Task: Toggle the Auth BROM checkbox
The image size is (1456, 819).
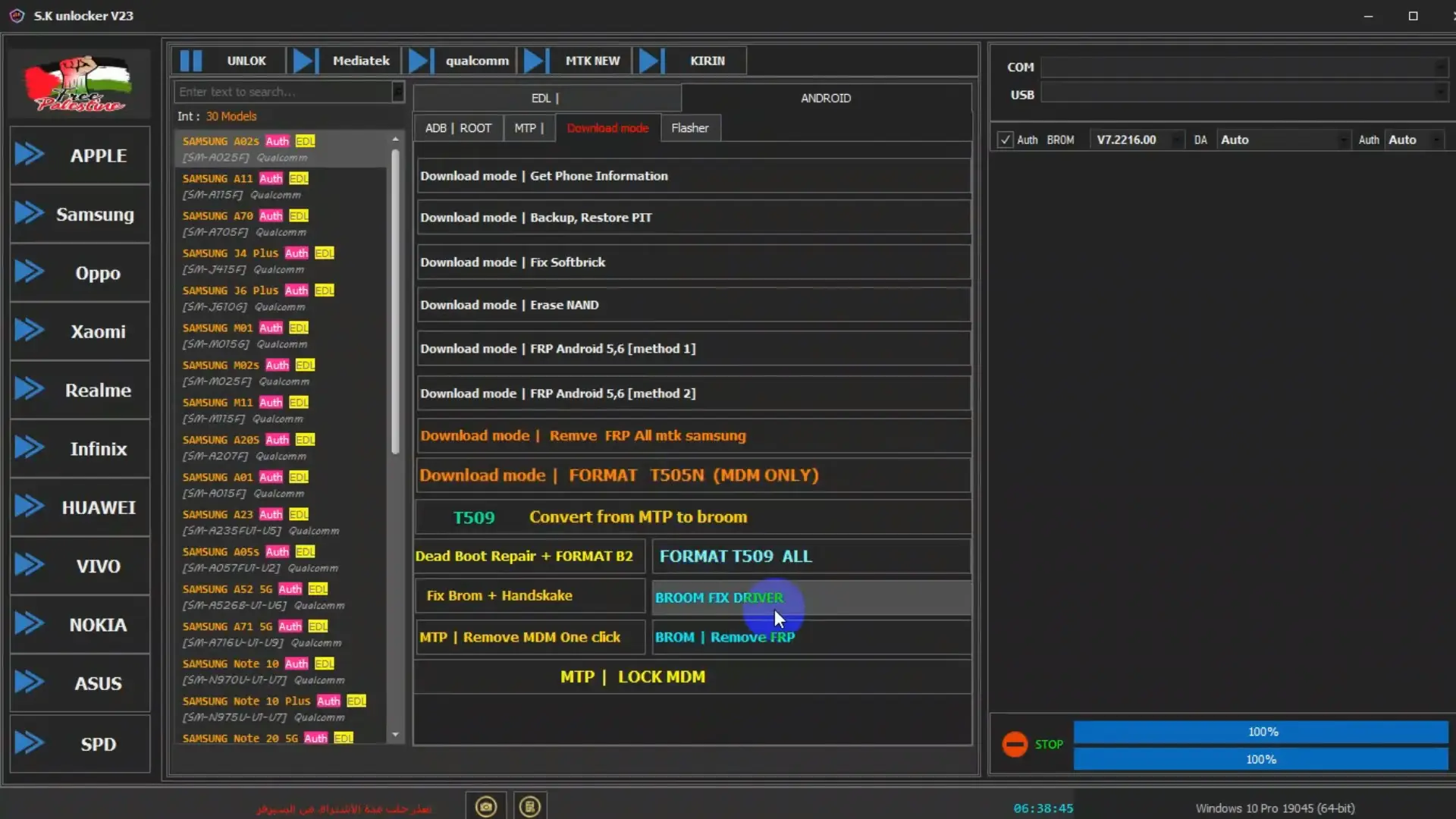Action: [x=1005, y=140]
